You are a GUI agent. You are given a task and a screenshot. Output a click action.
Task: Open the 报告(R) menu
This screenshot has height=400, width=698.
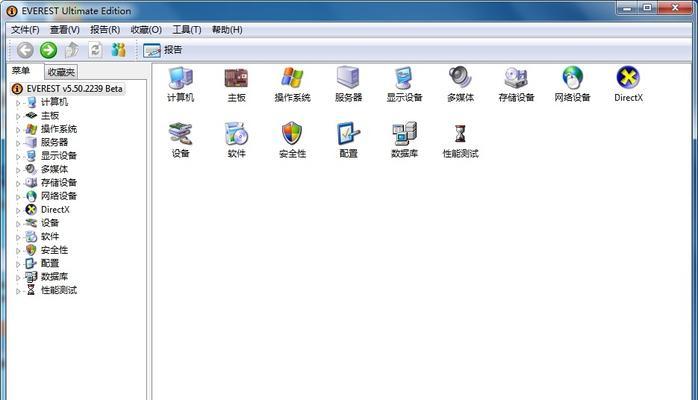[x=105, y=30]
